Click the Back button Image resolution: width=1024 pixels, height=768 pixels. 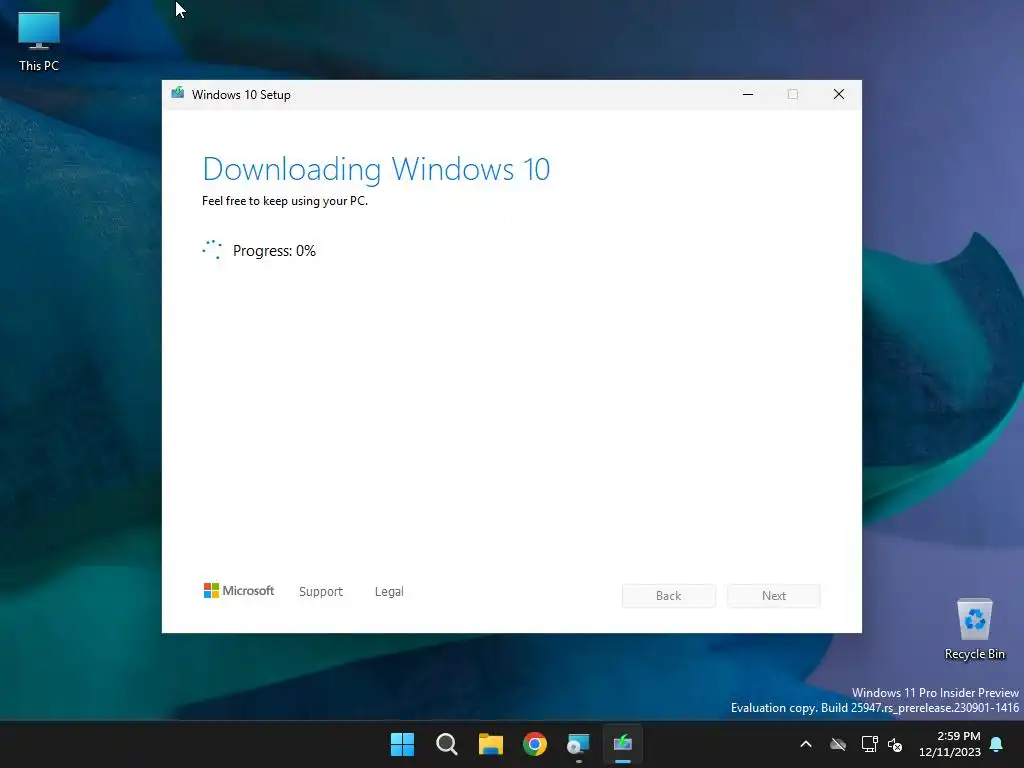[x=669, y=596]
